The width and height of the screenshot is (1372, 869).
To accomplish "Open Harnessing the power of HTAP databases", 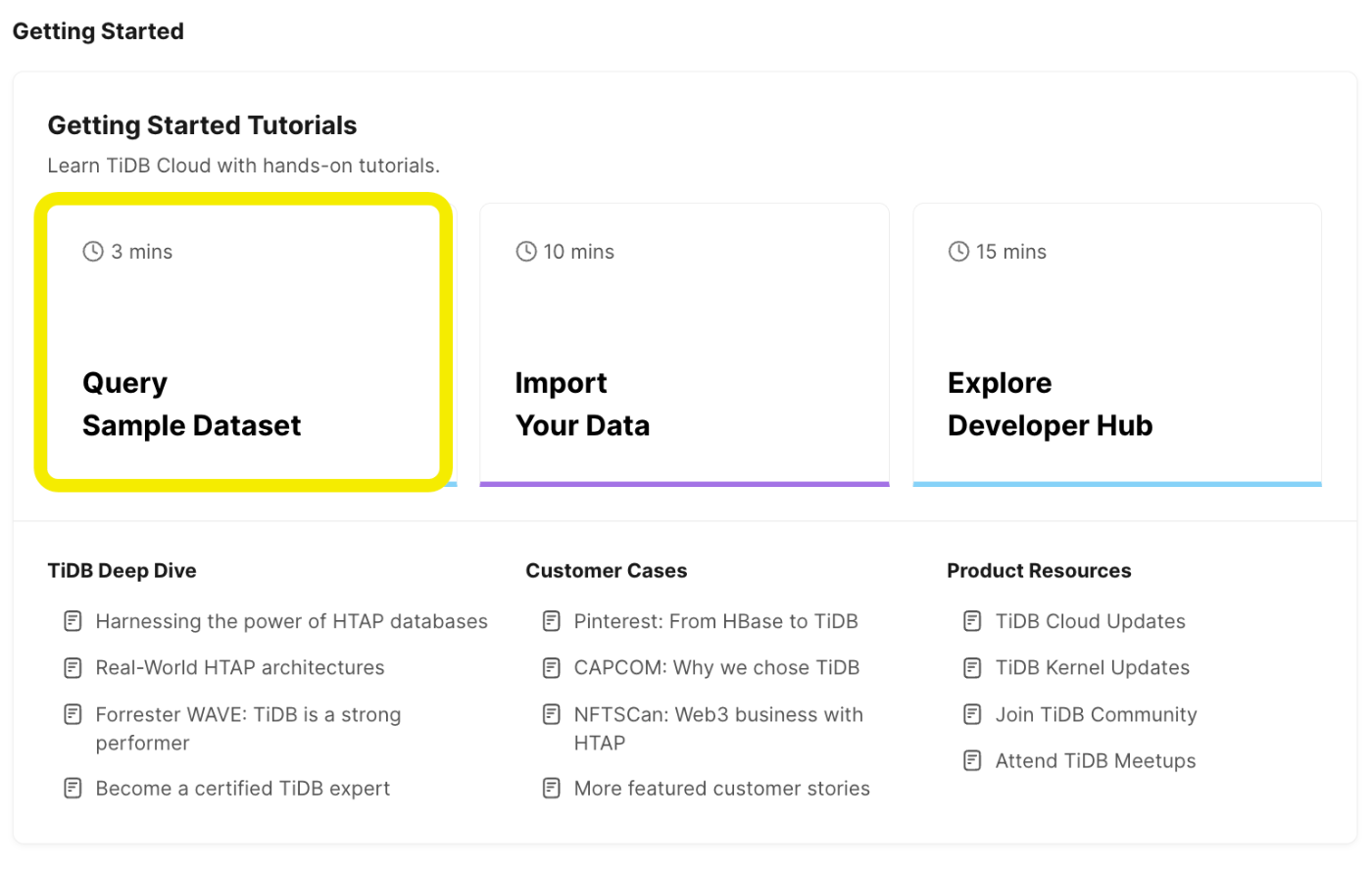I will (x=291, y=621).
